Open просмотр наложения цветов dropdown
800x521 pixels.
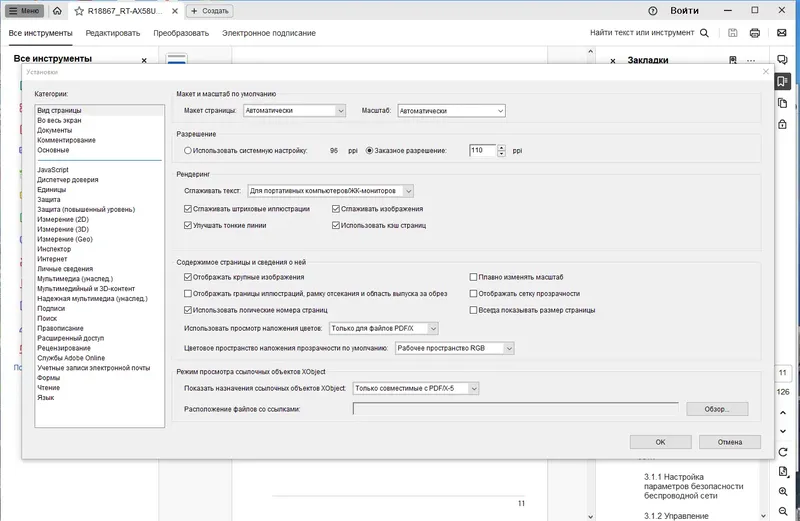point(384,329)
